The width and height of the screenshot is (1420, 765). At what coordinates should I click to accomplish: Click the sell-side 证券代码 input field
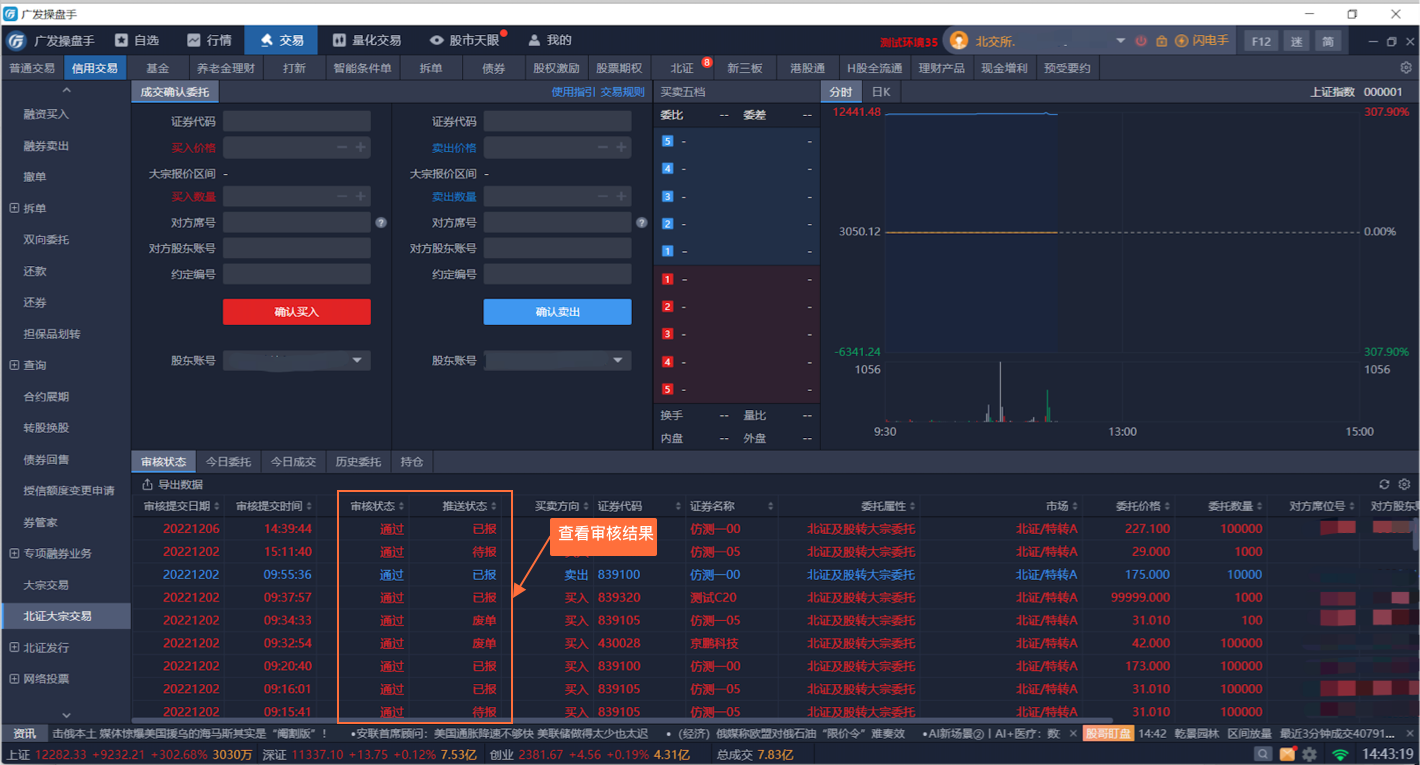[558, 121]
